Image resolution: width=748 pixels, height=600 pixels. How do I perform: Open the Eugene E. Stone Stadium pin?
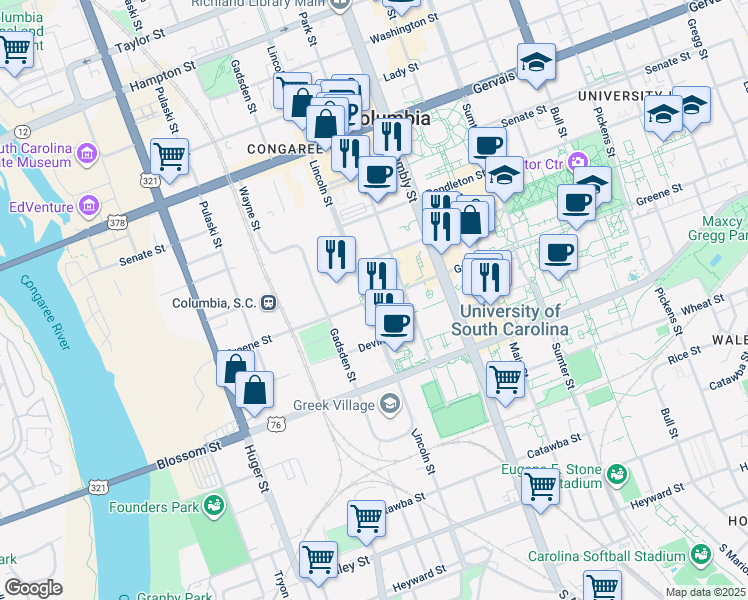point(617,476)
